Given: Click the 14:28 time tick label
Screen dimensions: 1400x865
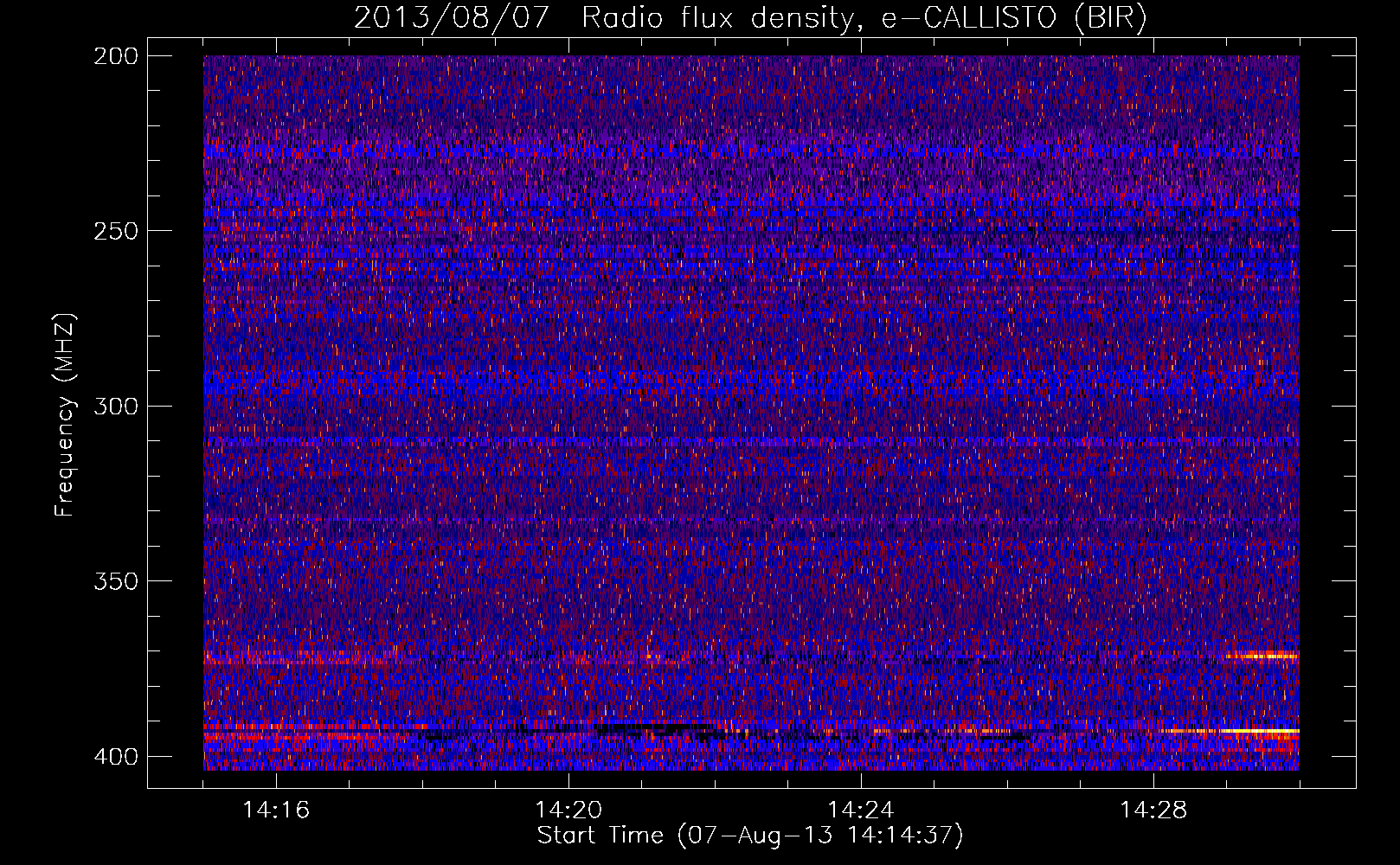Looking at the screenshot, I should (x=1153, y=811).
